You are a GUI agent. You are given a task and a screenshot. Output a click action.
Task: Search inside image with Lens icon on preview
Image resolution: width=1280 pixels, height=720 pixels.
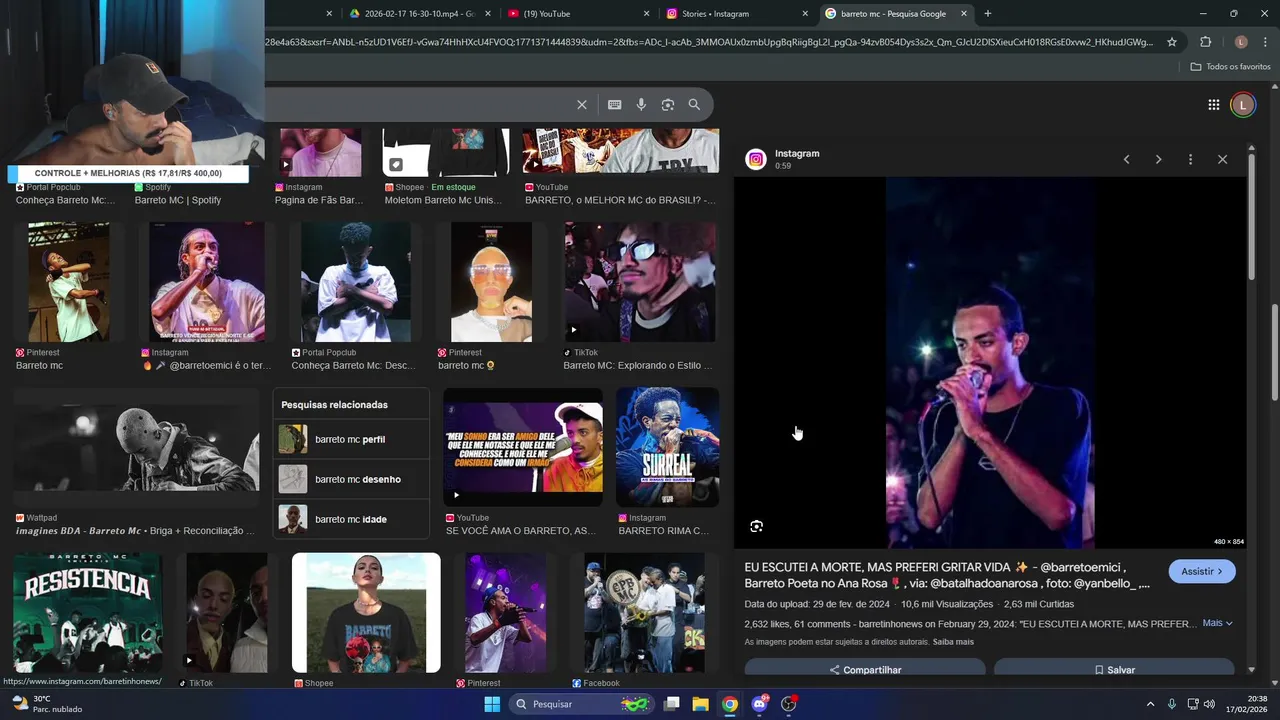coord(756,526)
